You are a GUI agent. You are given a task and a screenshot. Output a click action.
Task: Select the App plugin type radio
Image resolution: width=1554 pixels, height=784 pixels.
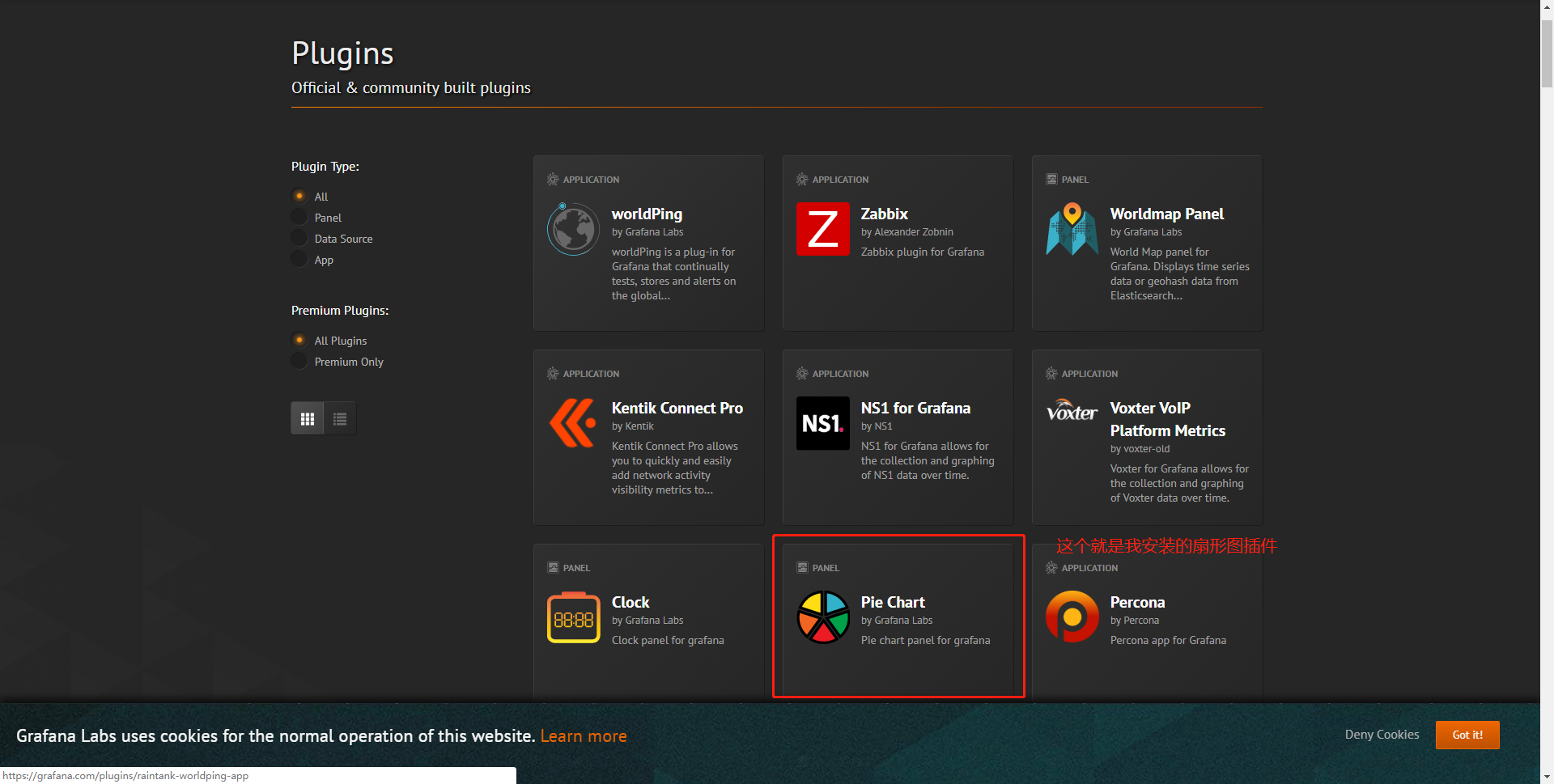(x=299, y=259)
